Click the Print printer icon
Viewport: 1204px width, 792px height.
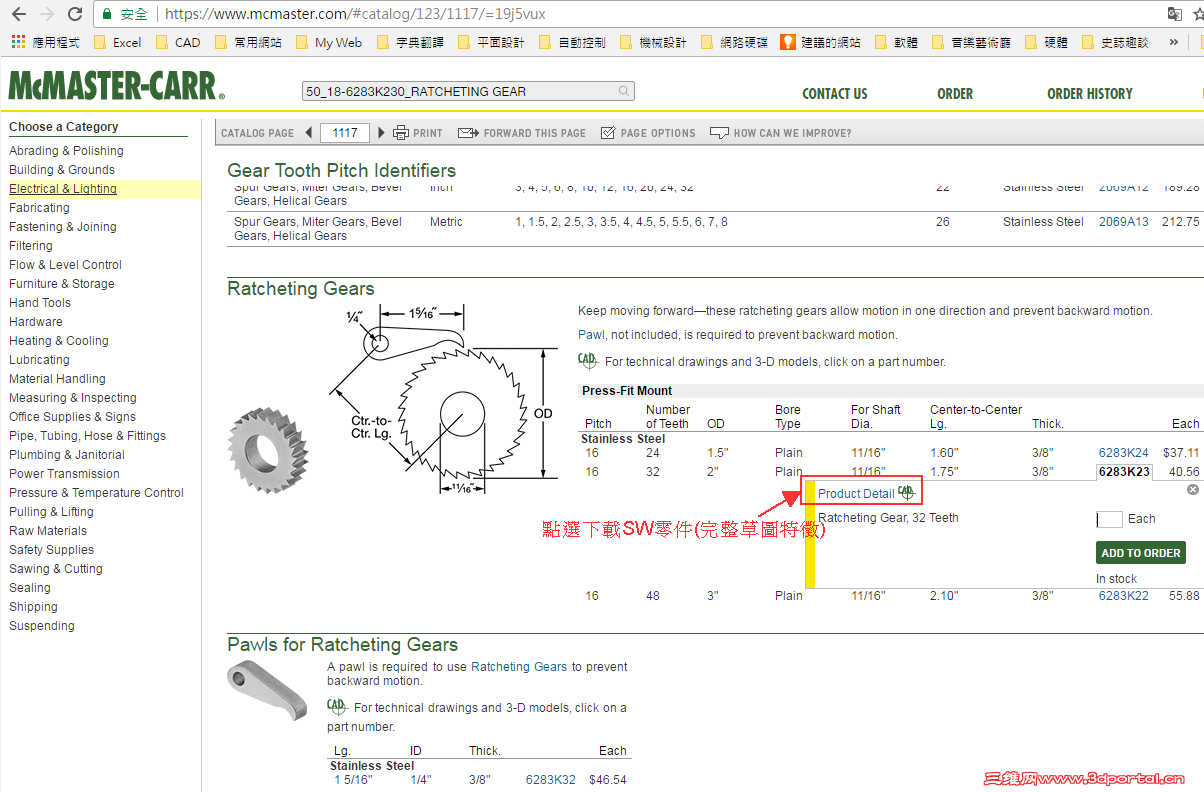(x=401, y=132)
